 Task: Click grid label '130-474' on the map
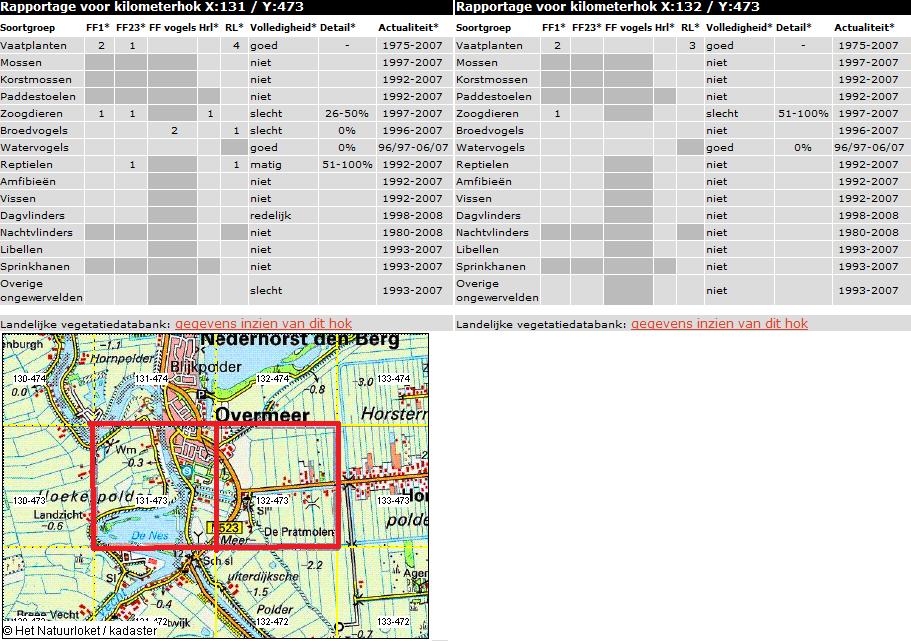(29, 378)
